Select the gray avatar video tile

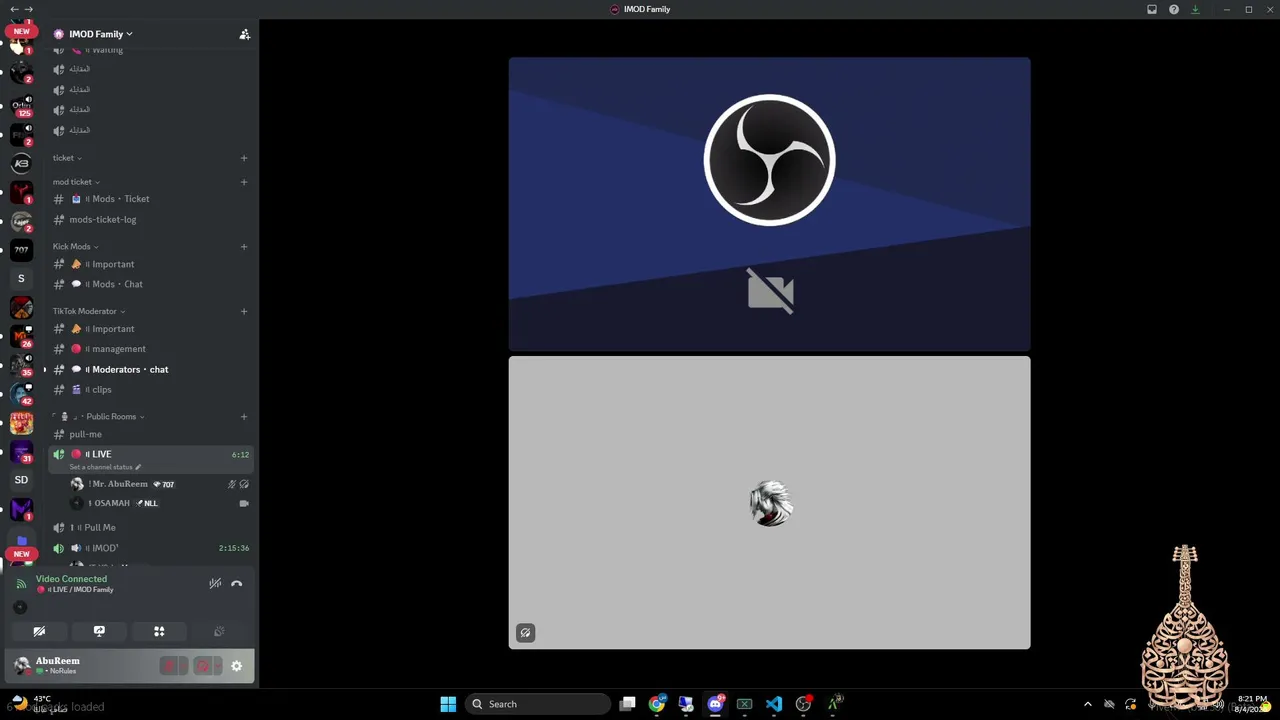[x=769, y=503]
